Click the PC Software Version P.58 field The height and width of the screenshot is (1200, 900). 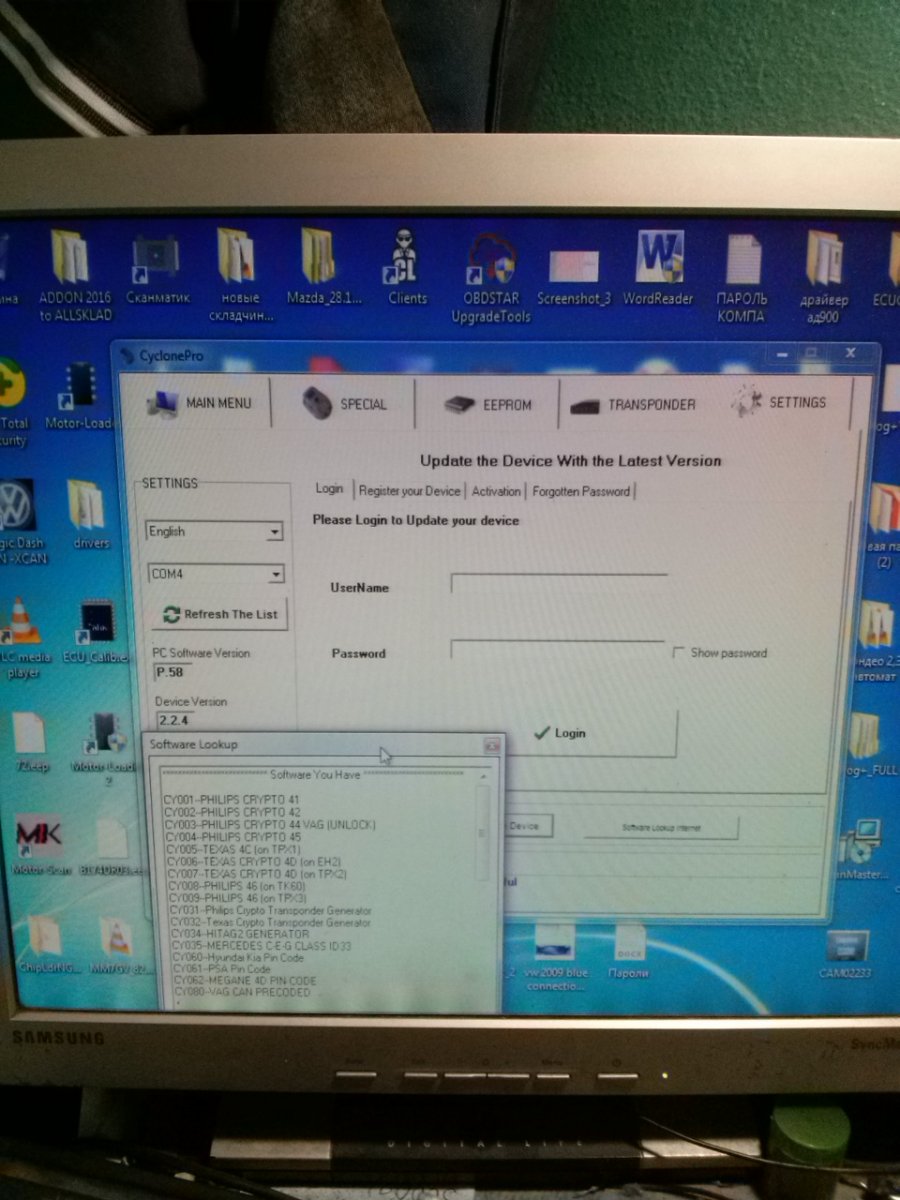tap(170, 673)
